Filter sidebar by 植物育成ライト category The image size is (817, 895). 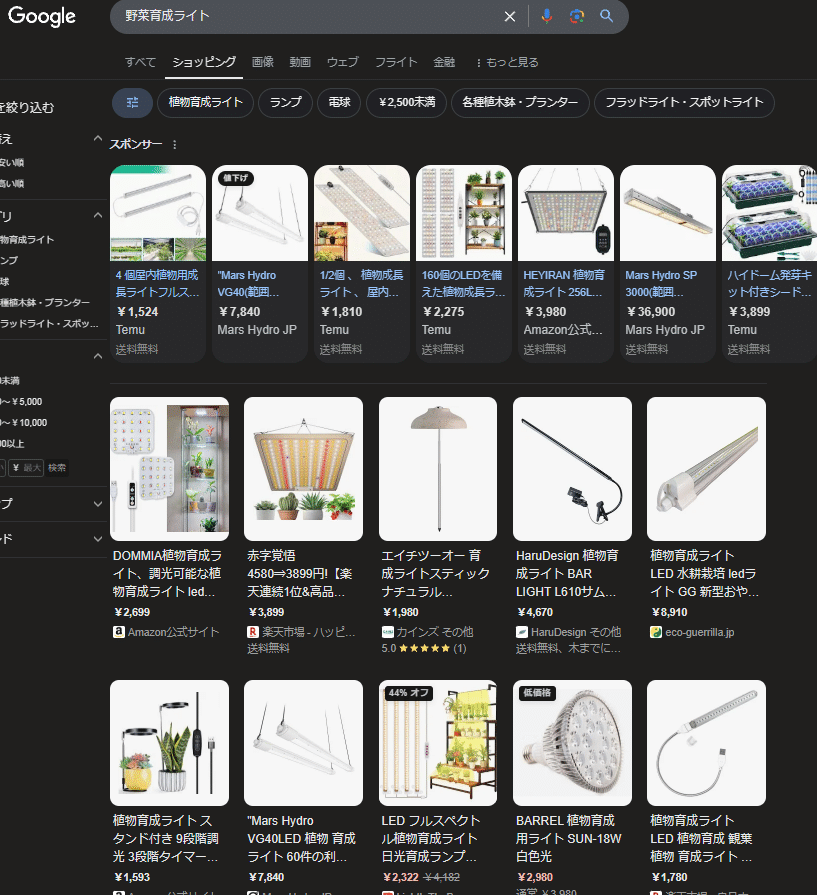(x=27, y=240)
